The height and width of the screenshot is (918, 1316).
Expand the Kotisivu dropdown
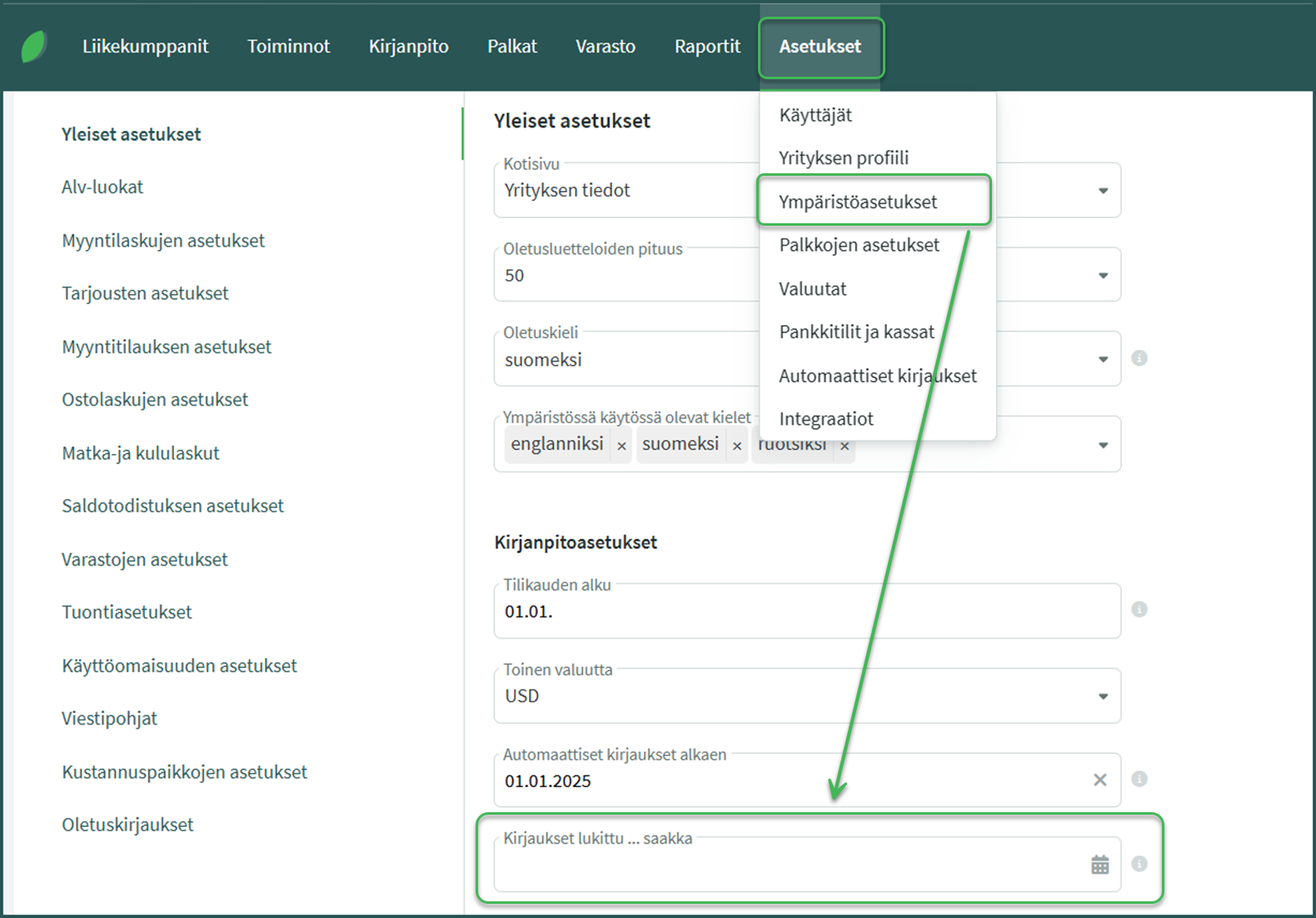[x=1103, y=191]
